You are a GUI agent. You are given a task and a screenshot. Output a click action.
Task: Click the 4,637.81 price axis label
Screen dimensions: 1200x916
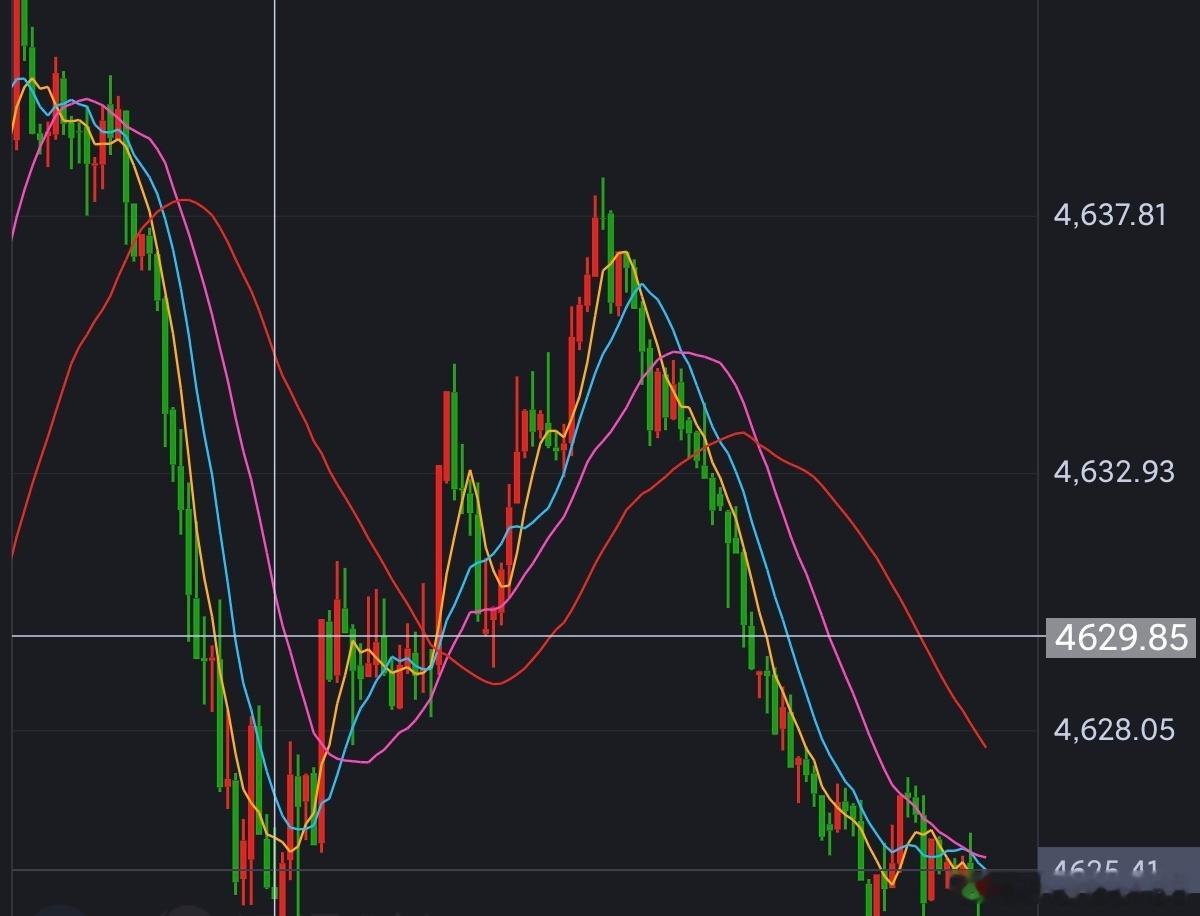[1110, 214]
